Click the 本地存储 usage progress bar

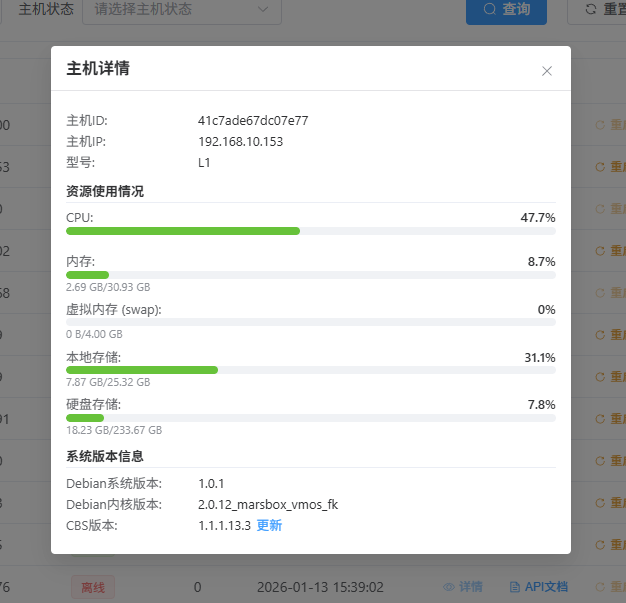(x=311, y=370)
